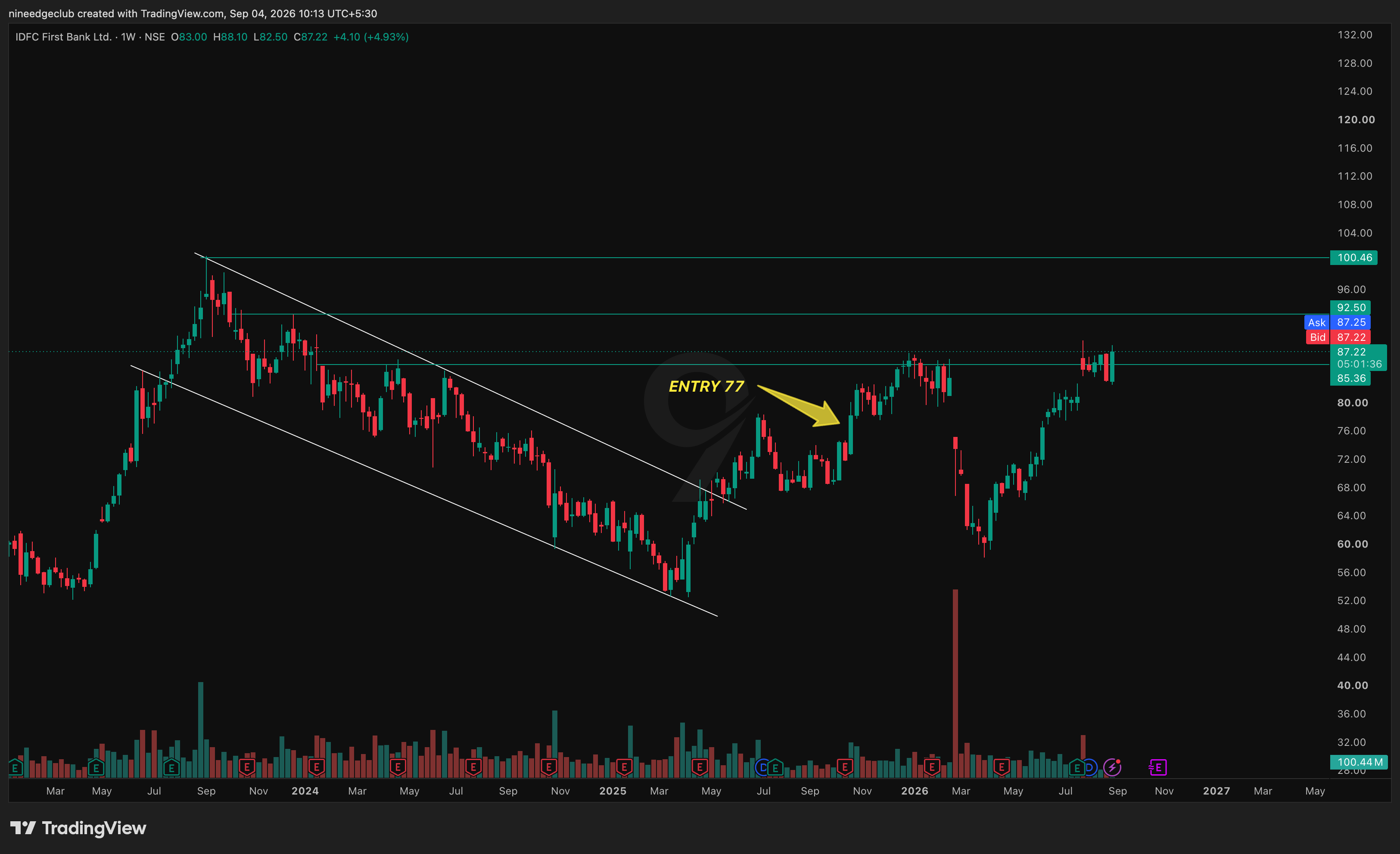
Task: Click the O83.00 open value
Action: [x=189, y=37]
